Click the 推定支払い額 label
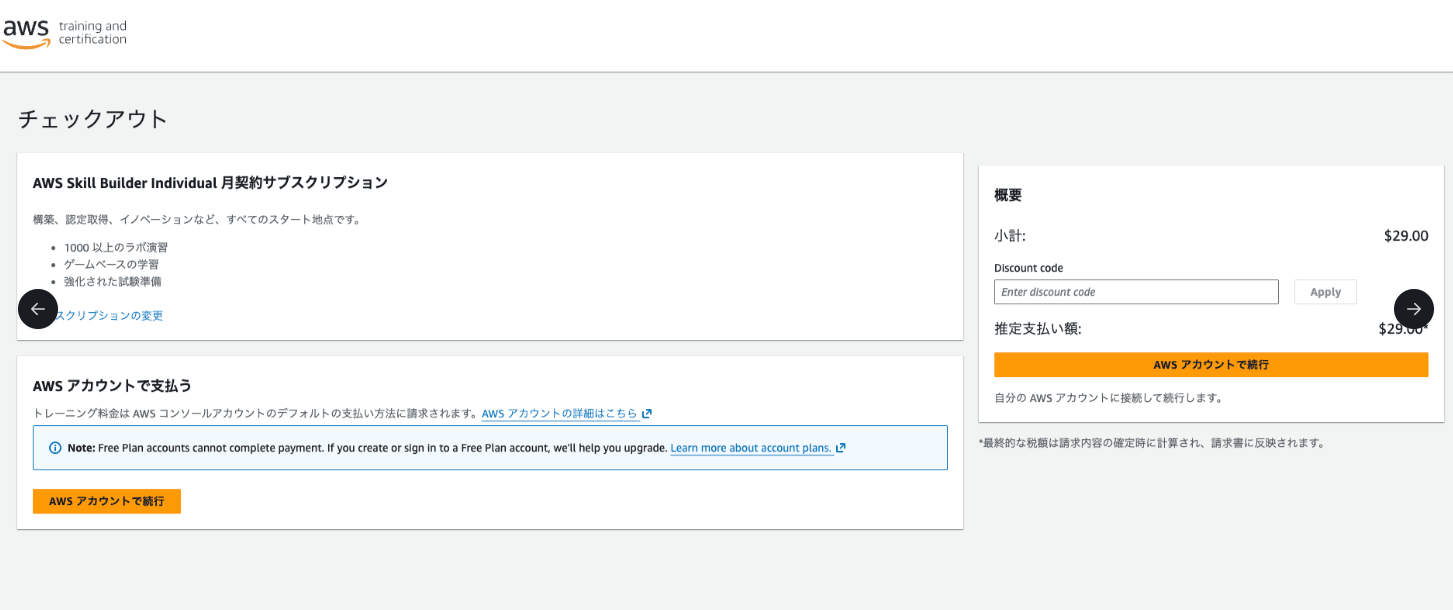Screen dimensions: 1453x610 click(1038, 328)
